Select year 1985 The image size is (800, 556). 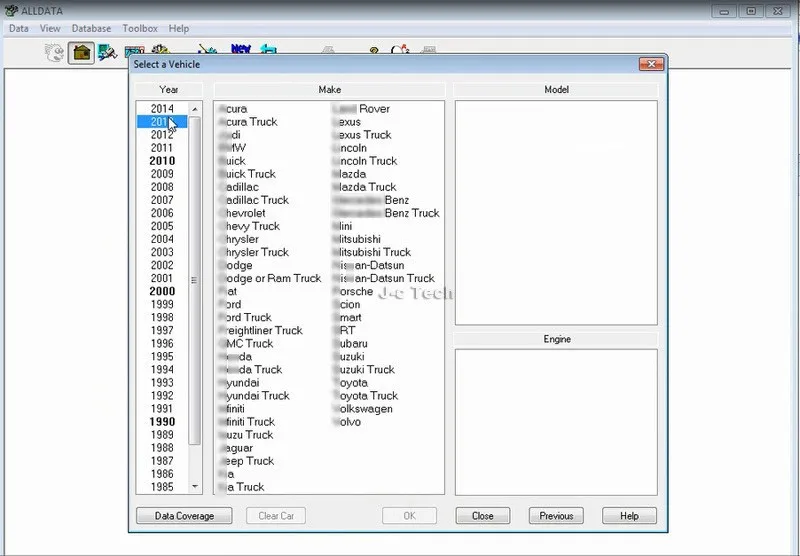(162, 487)
